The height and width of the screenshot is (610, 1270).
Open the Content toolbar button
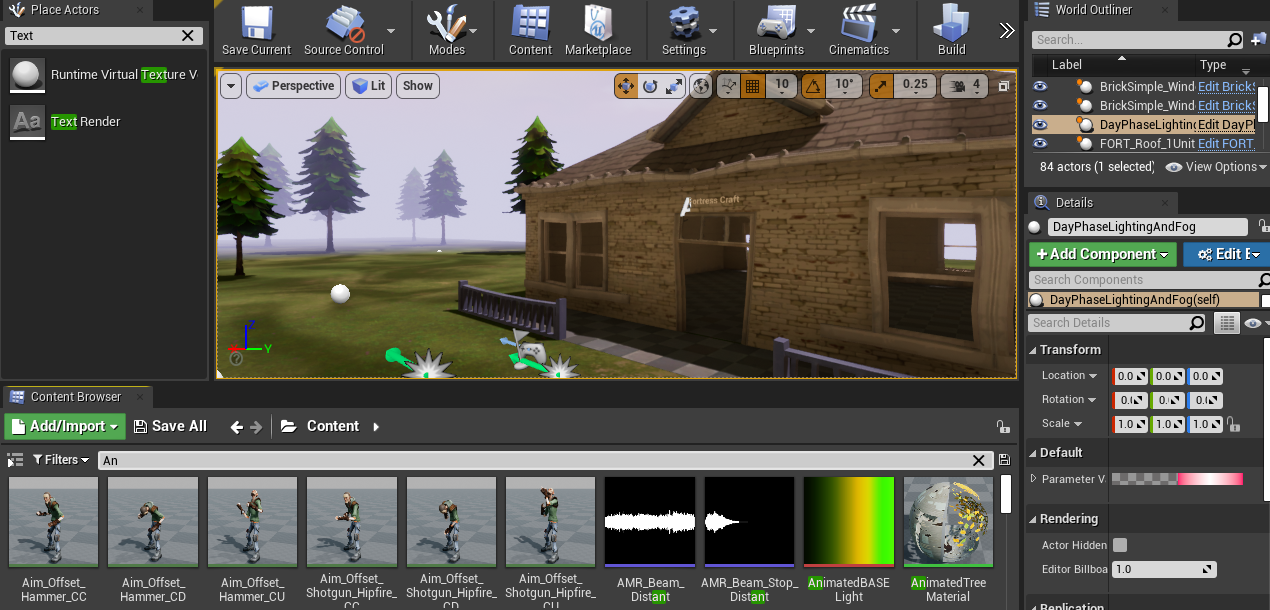(530, 31)
